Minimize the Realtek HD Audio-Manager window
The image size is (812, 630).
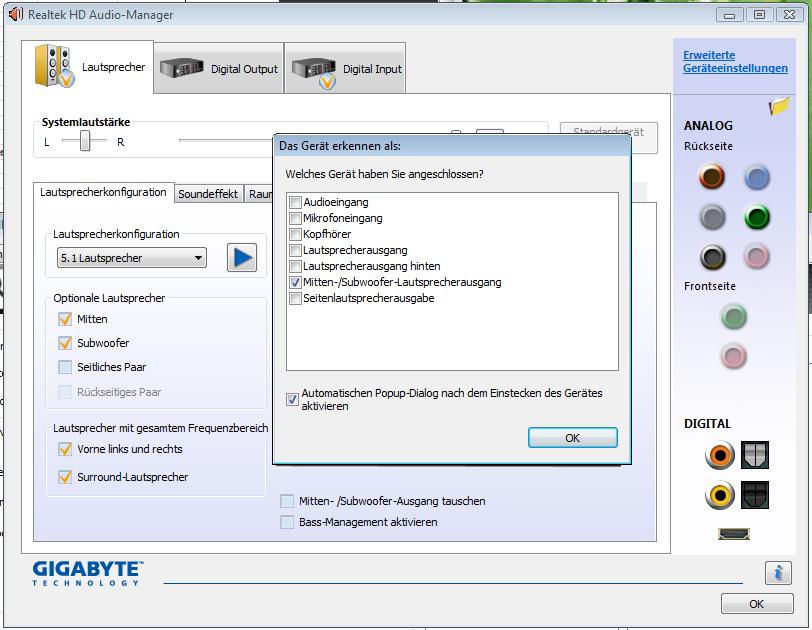(729, 15)
